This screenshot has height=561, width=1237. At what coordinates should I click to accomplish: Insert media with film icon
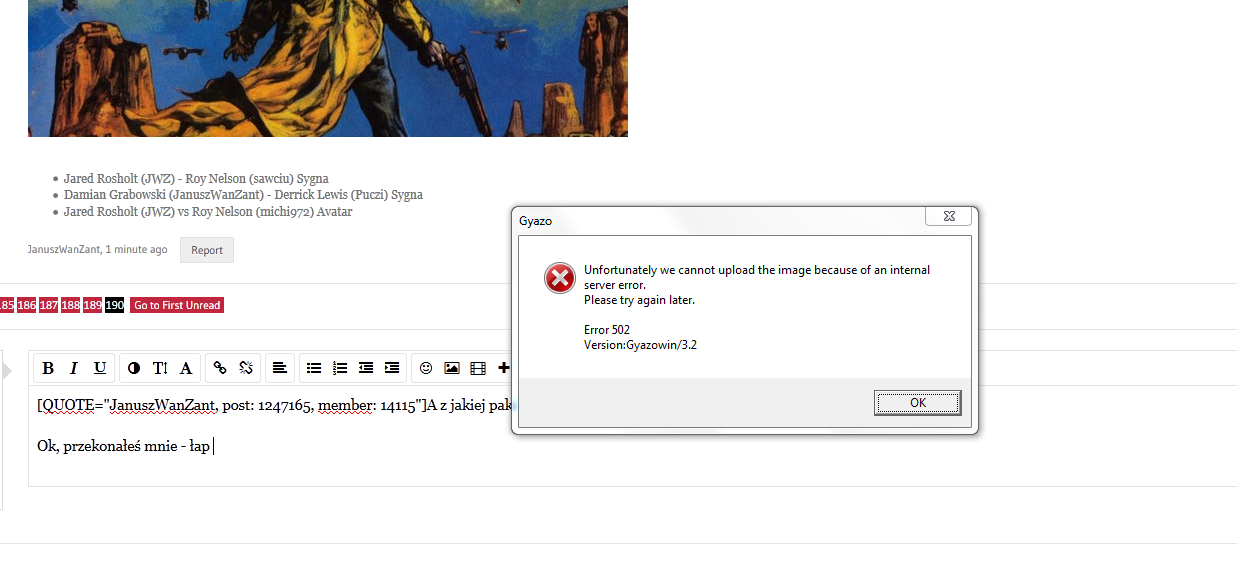[x=478, y=368]
